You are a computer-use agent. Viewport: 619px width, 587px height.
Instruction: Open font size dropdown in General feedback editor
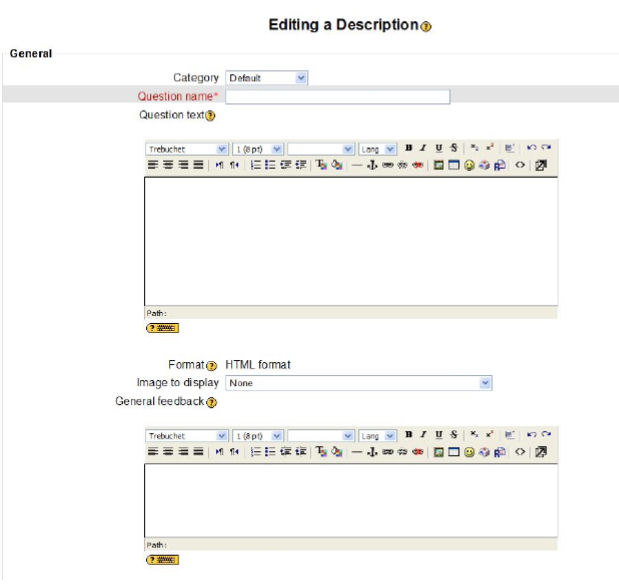tap(258, 437)
